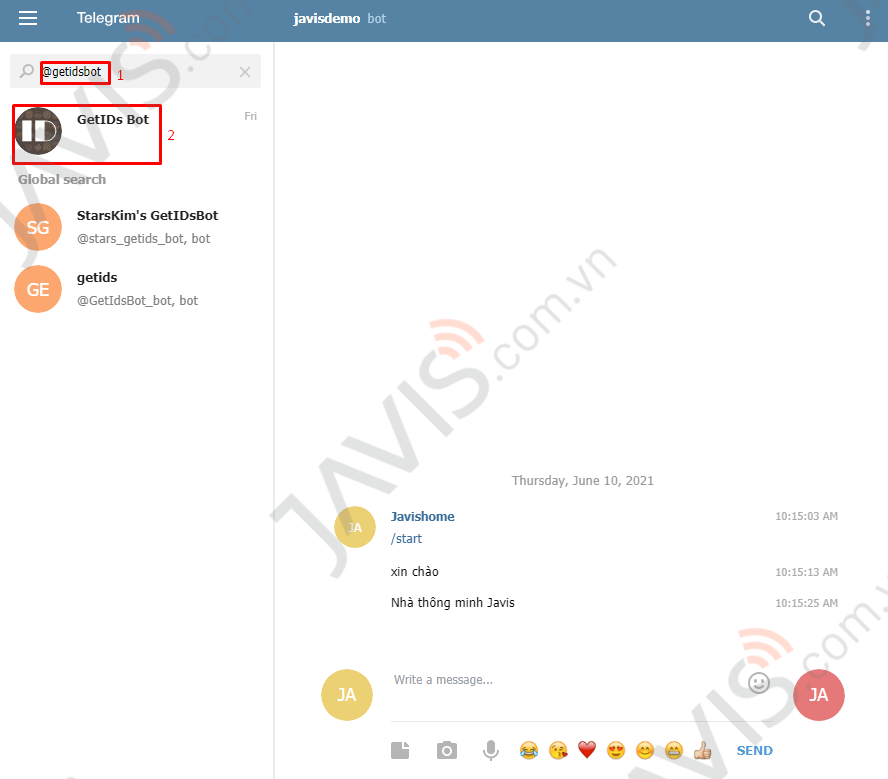The image size is (888, 779).
Task: Click the @GetIdsBot_bot, bot username text
Action: tap(138, 301)
